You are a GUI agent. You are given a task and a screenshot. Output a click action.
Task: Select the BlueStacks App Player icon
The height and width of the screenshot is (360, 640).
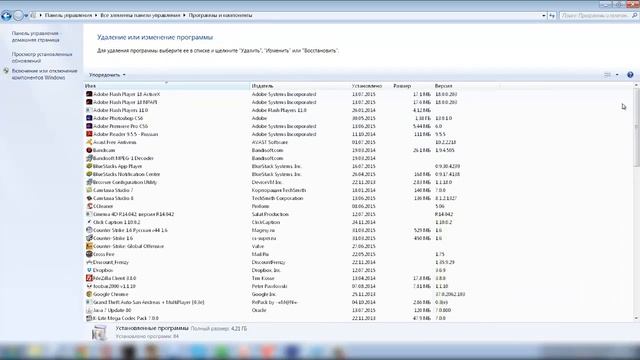pyautogui.click(x=89, y=166)
